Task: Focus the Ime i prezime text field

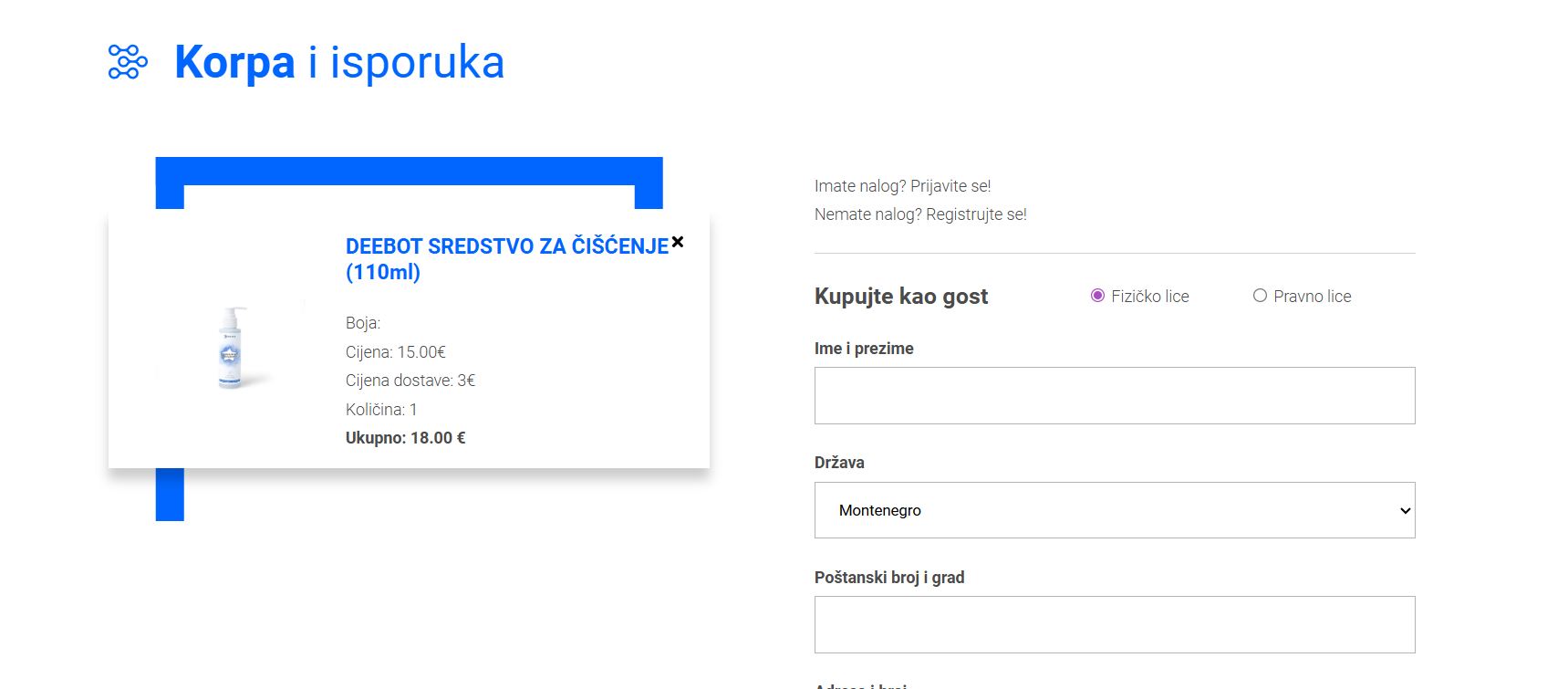Action: click(x=1114, y=396)
